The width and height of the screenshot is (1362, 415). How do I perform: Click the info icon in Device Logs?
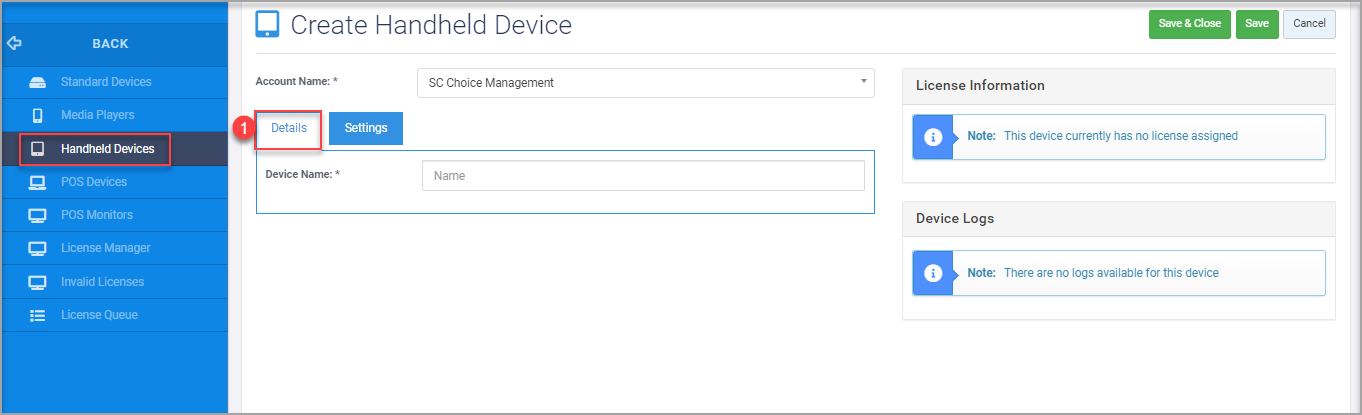point(933,273)
